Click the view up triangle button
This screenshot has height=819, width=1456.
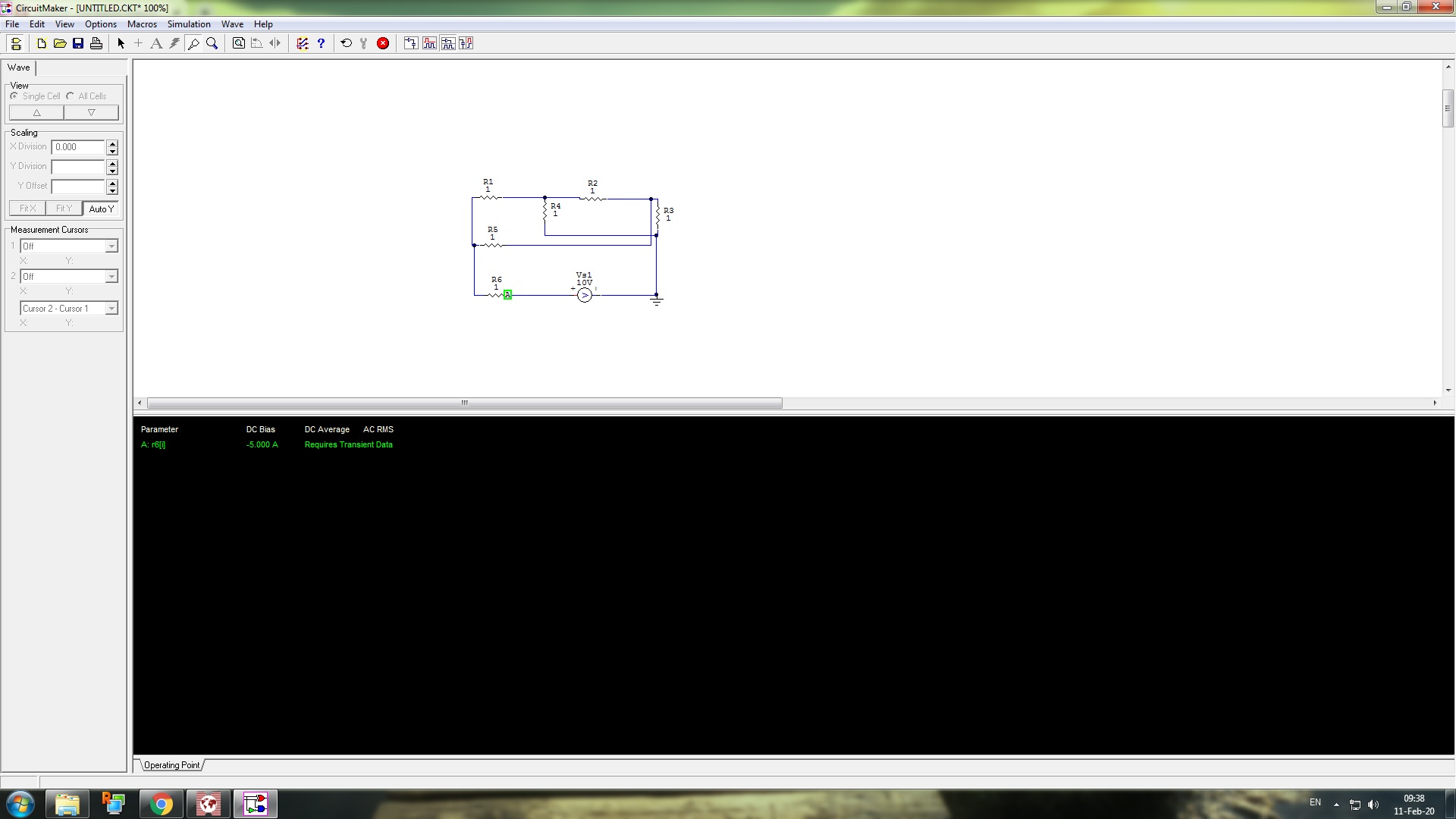click(x=36, y=112)
